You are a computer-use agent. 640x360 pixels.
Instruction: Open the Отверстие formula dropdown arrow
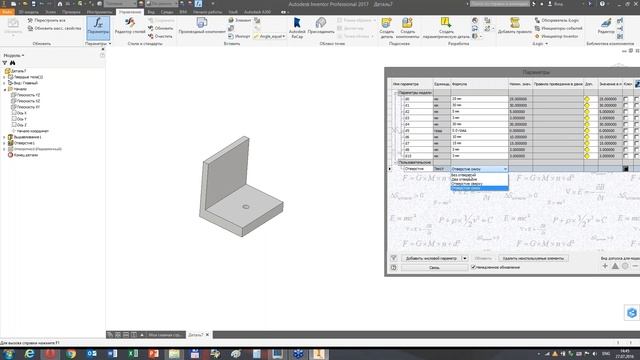tap(505, 169)
